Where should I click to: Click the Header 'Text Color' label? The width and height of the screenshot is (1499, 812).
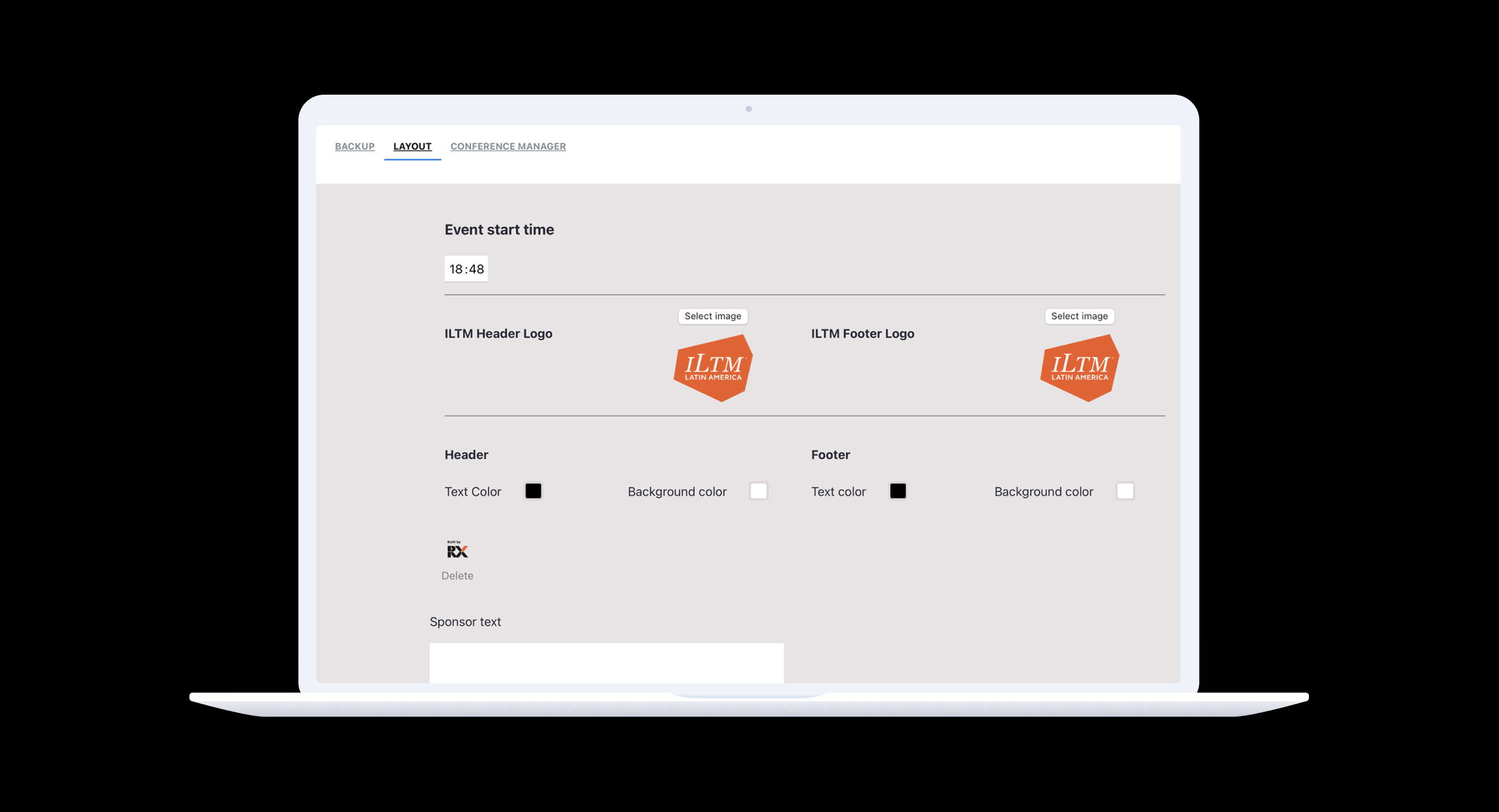coord(472,492)
